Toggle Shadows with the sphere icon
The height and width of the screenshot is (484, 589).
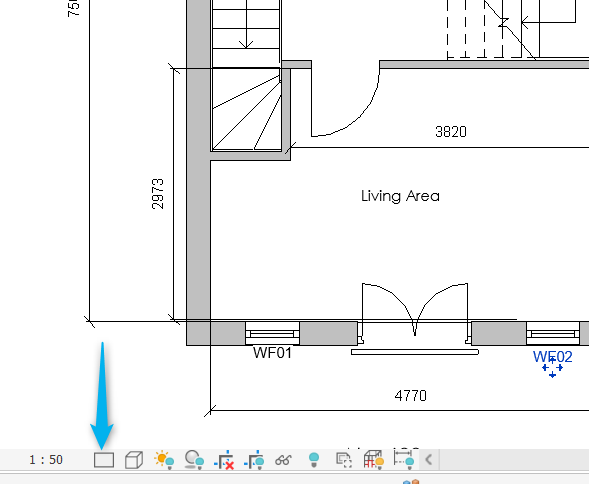point(194,460)
